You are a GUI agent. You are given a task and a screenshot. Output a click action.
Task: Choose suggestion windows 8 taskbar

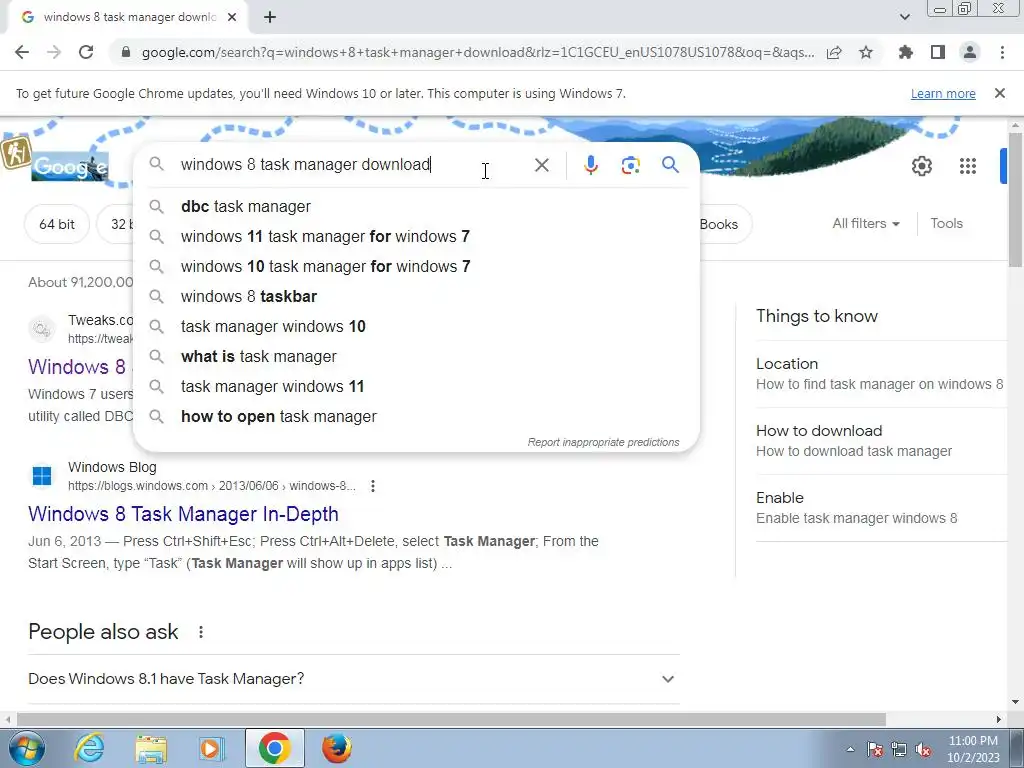click(x=416, y=296)
